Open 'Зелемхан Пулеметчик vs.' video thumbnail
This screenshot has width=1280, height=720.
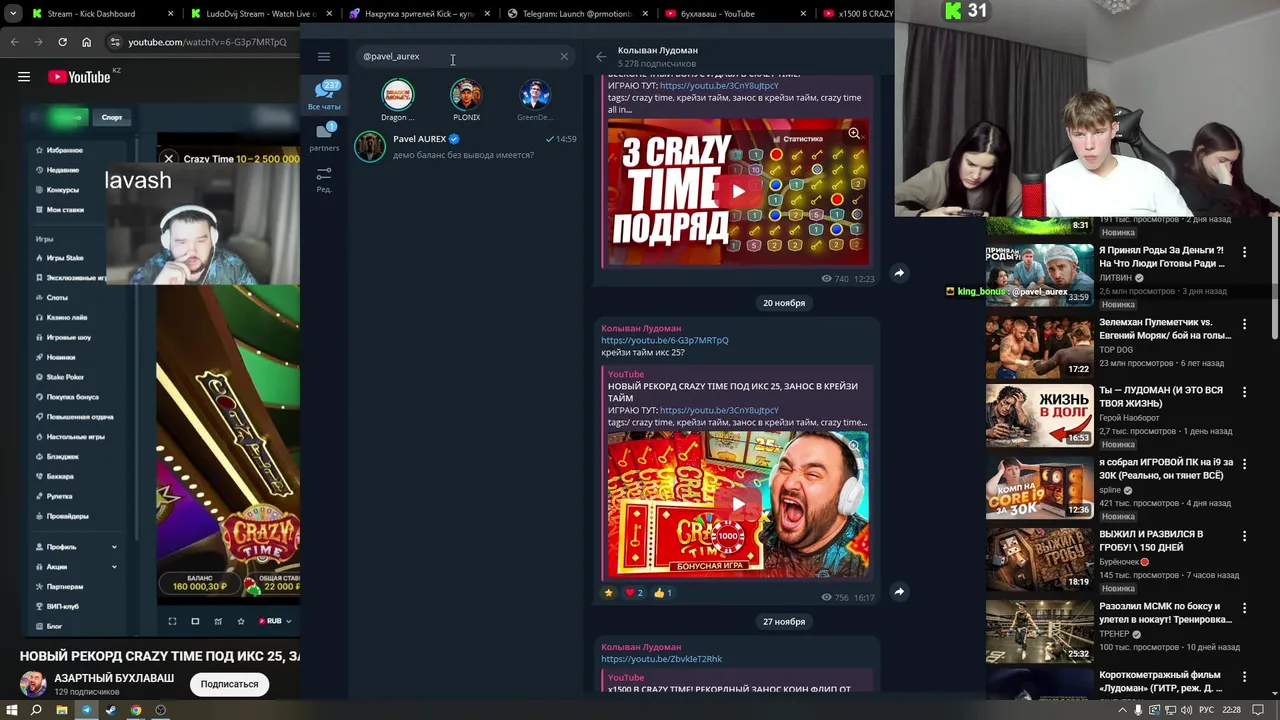pos(1039,346)
